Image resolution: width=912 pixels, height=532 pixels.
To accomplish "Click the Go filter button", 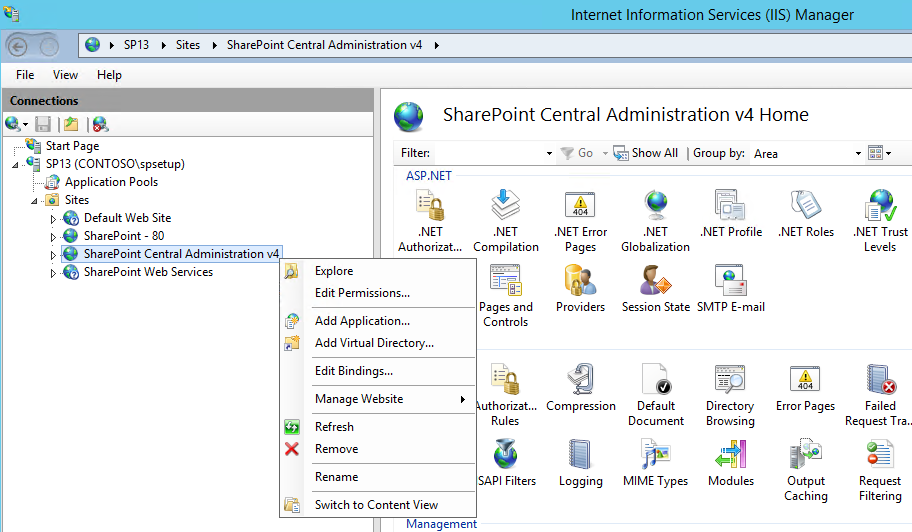I will pos(577,153).
